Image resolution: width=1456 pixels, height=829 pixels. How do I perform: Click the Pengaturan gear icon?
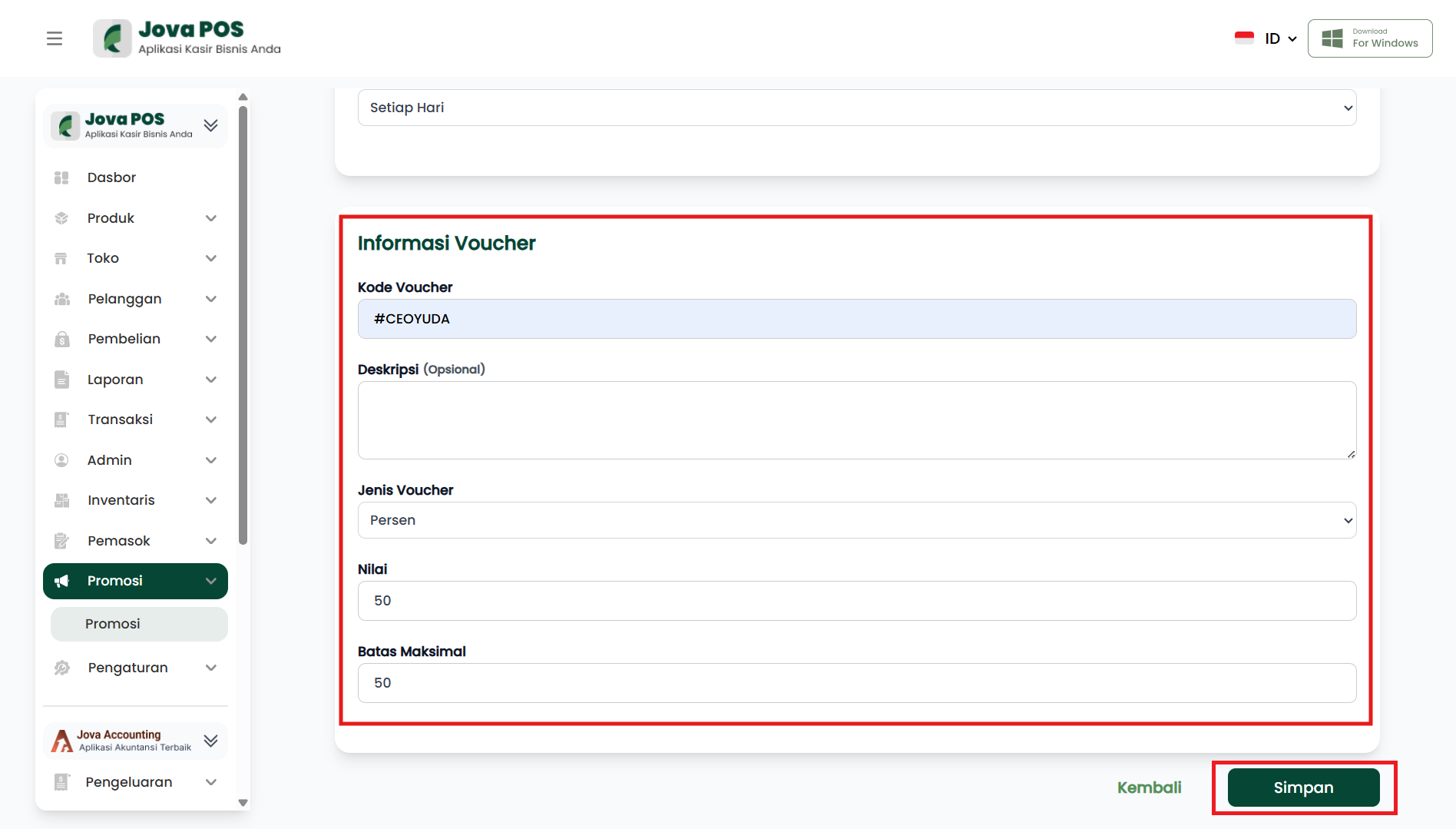tap(62, 668)
